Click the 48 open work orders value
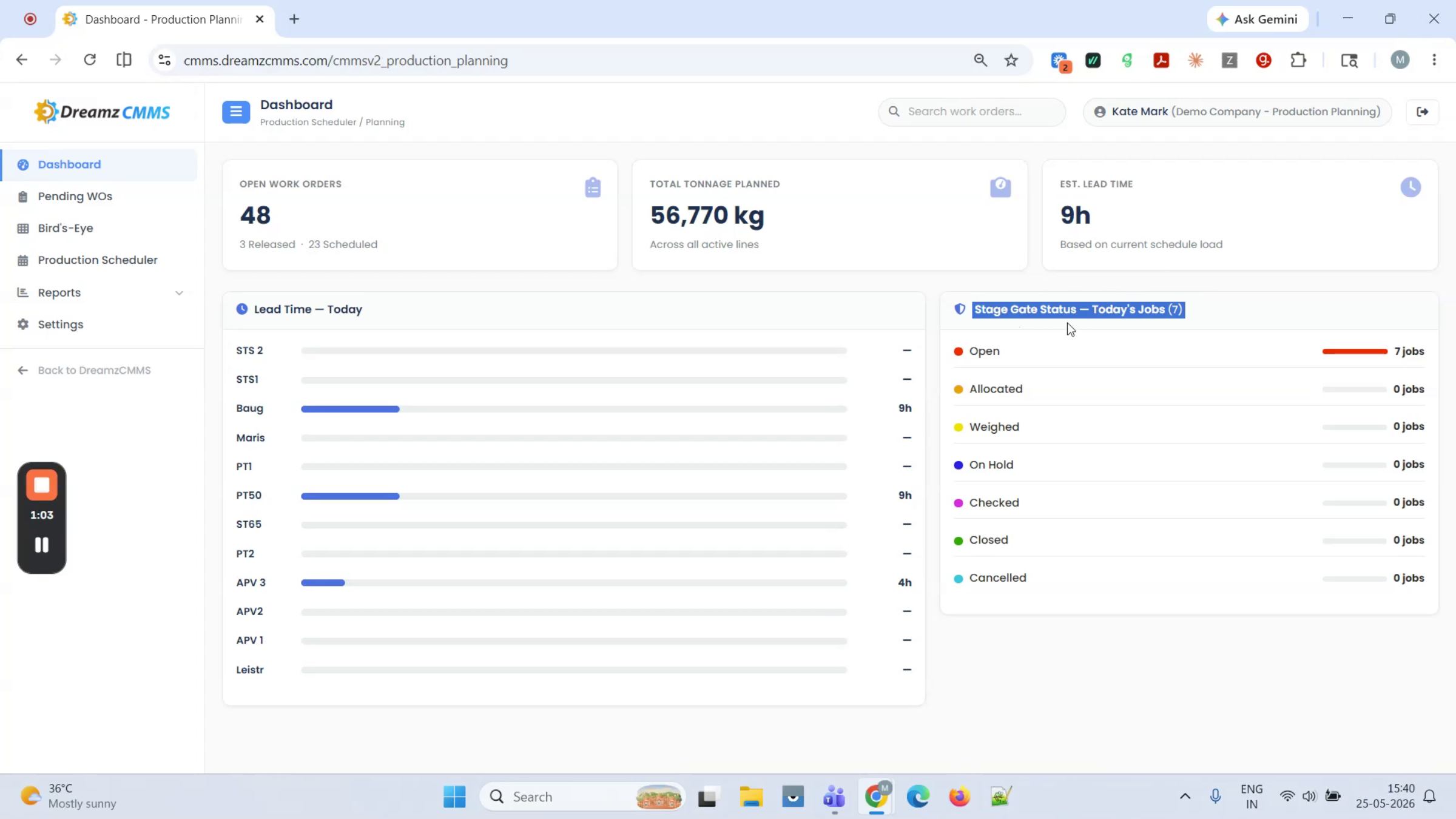Viewport: 1456px width, 819px height. pos(255,215)
